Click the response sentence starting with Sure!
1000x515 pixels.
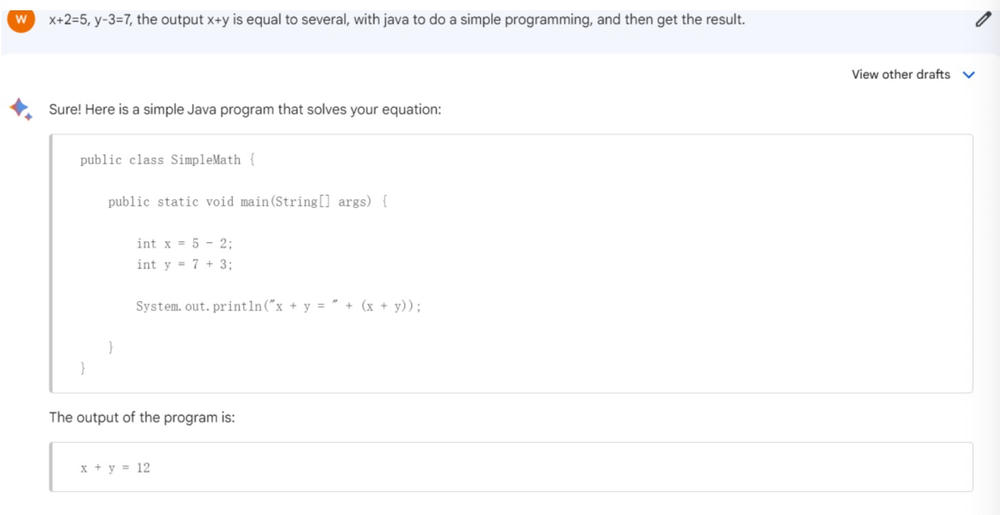[245, 109]
